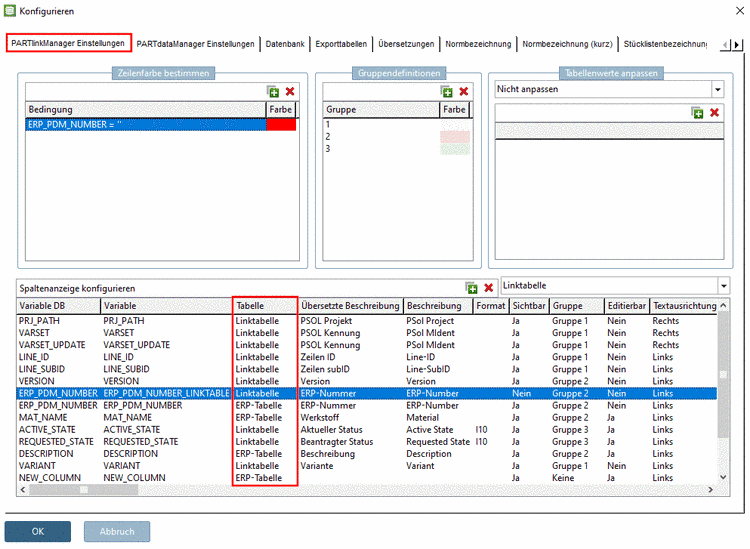Click the Variable DB column header

click(58, 306)
